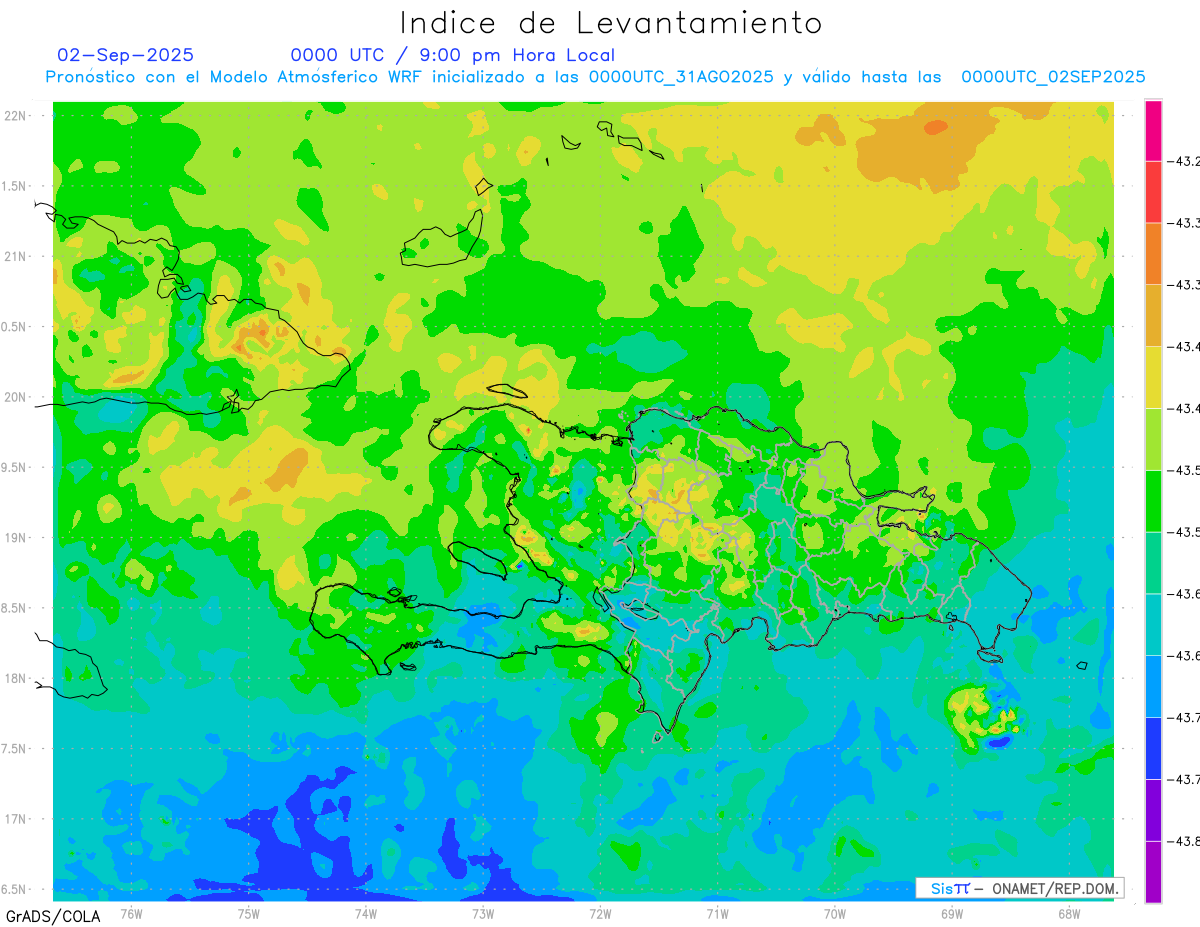Image resolution: width=1200 pixels, height=927 pixels.
Task: Click the 71W longitude label
Action: 718,915
